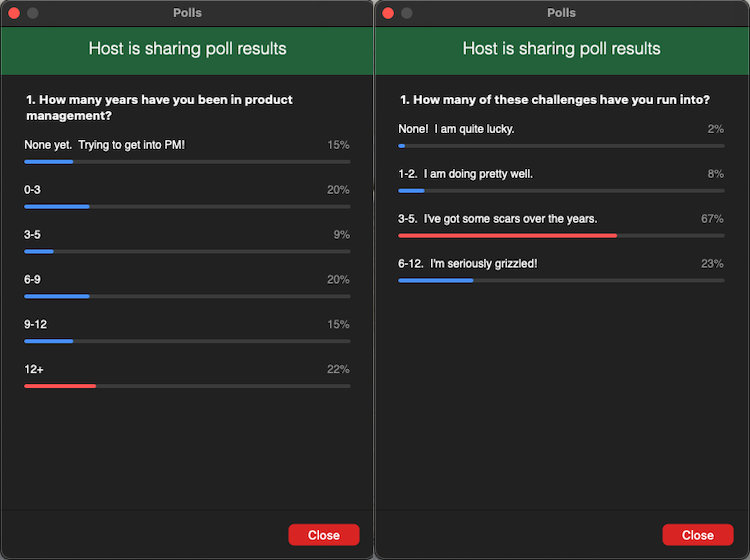Select "None! I am quite lucky." answer

pos(456,129)
